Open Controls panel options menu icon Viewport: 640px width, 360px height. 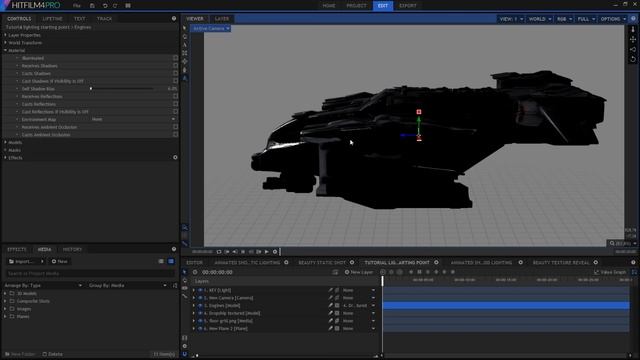point(174,18)
